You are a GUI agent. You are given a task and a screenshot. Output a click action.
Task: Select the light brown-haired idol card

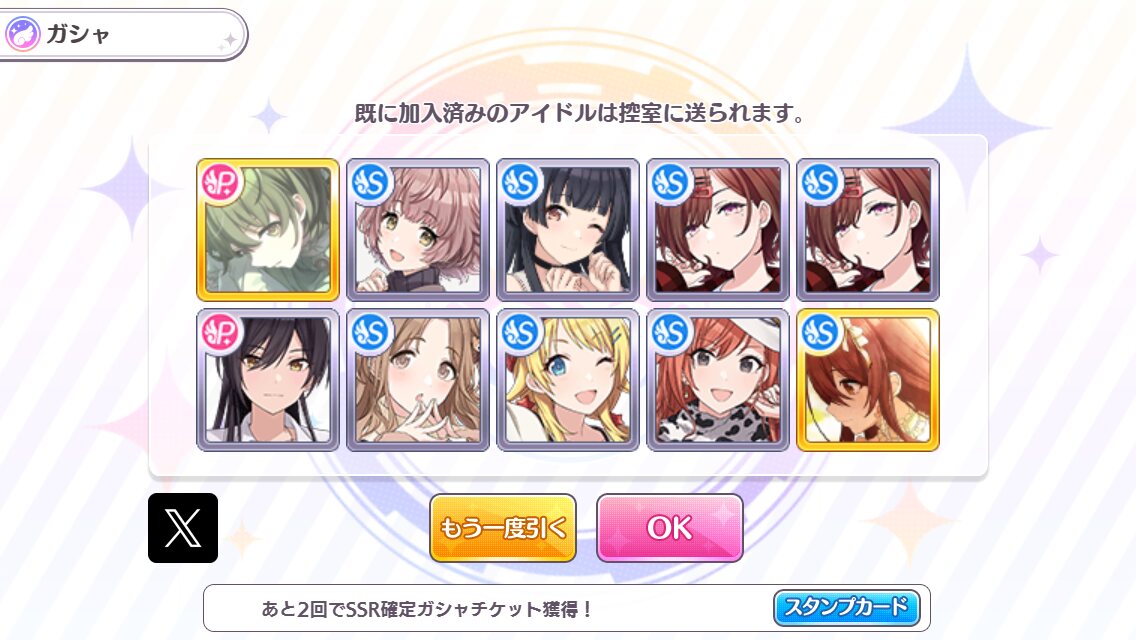click(418, 380)
